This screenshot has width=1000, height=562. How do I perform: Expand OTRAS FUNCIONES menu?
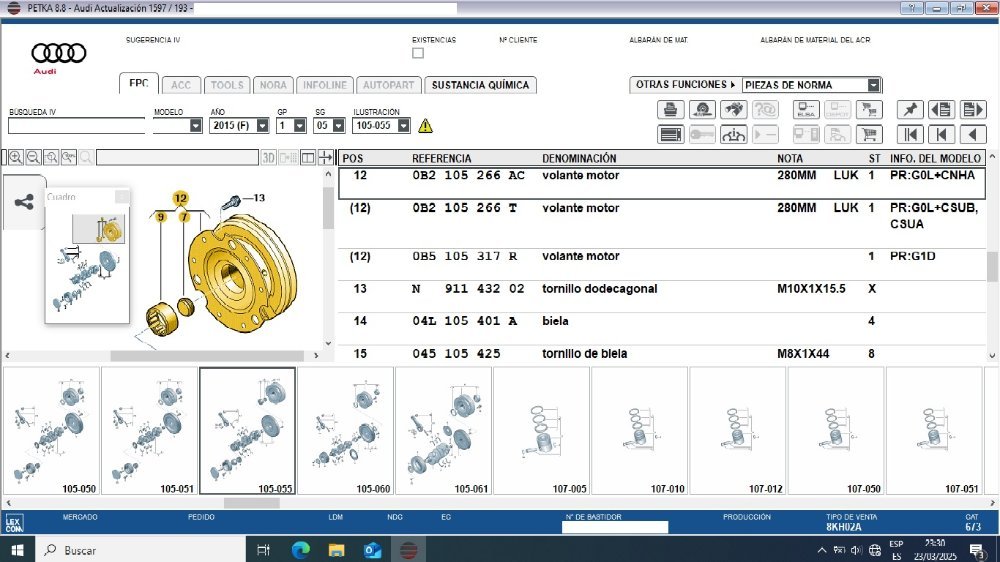click(685, 84)
